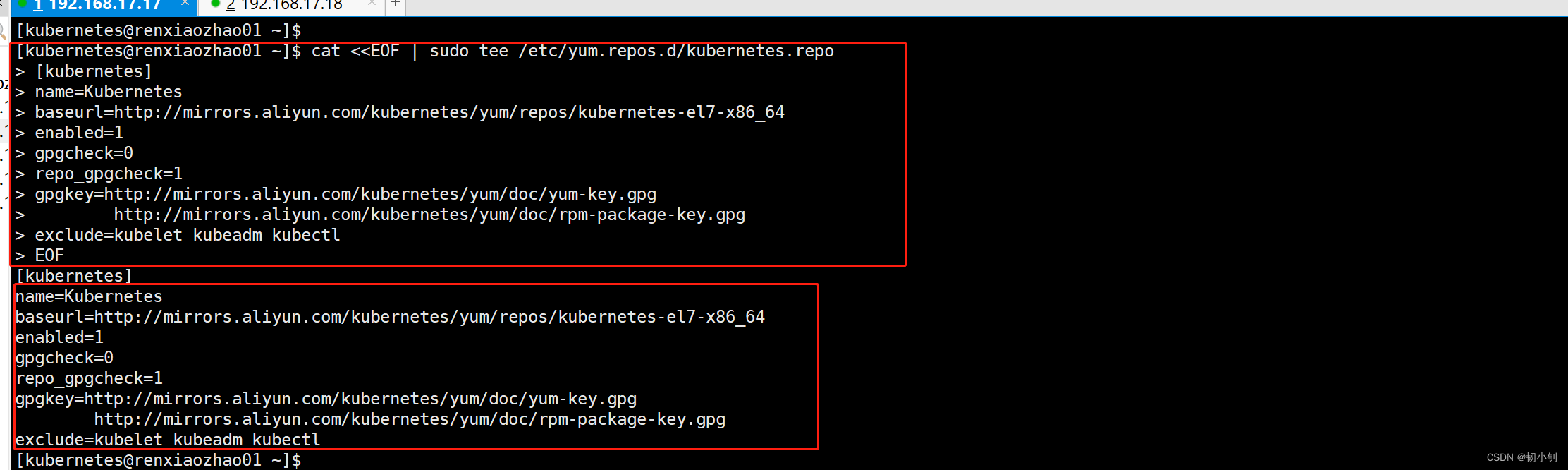Click the rpm-package-key.gpg URL in the output
1568x470 pixels.
pos(410,419)
